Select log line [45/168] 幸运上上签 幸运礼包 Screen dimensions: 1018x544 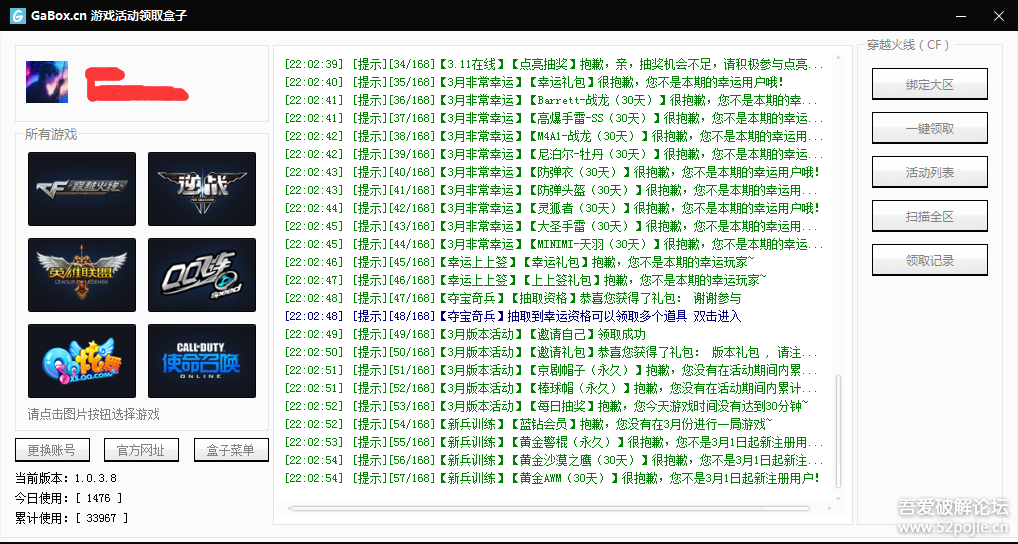(x=520, y=262)
